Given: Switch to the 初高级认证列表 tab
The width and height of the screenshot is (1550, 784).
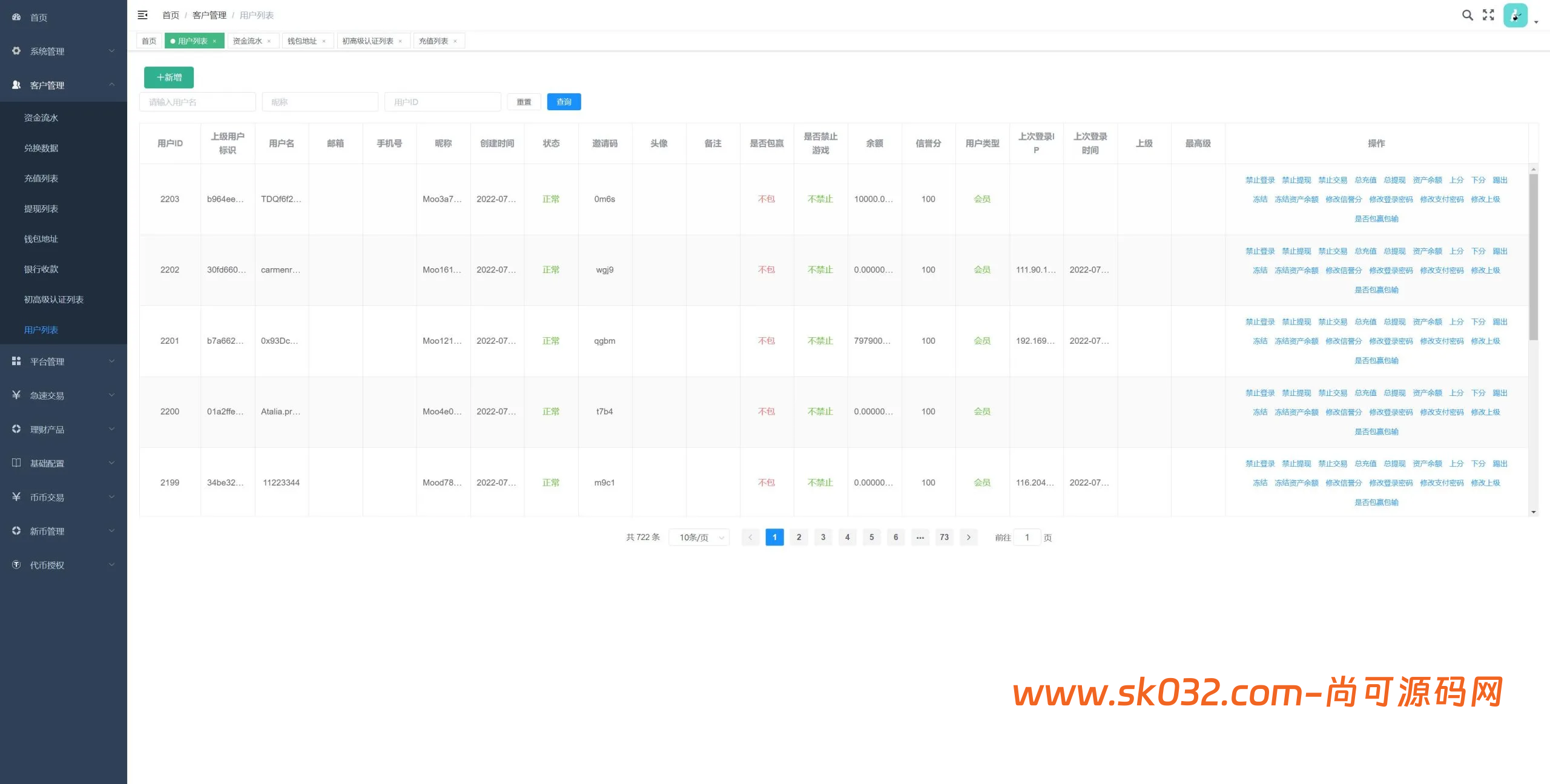Looking at the screenshot, I should [368, 41].
